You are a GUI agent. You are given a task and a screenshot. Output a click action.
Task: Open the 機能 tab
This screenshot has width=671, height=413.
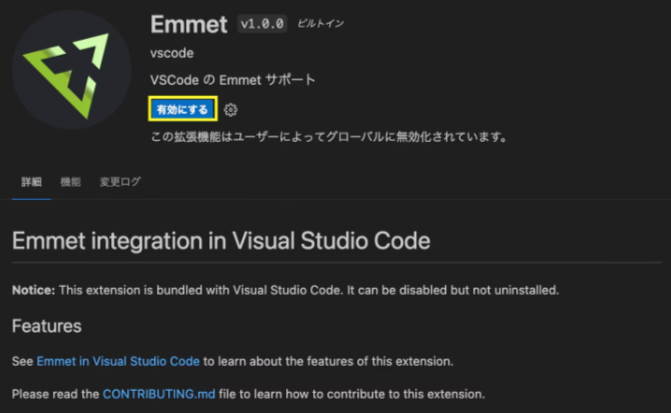click(x=70, y=182)
